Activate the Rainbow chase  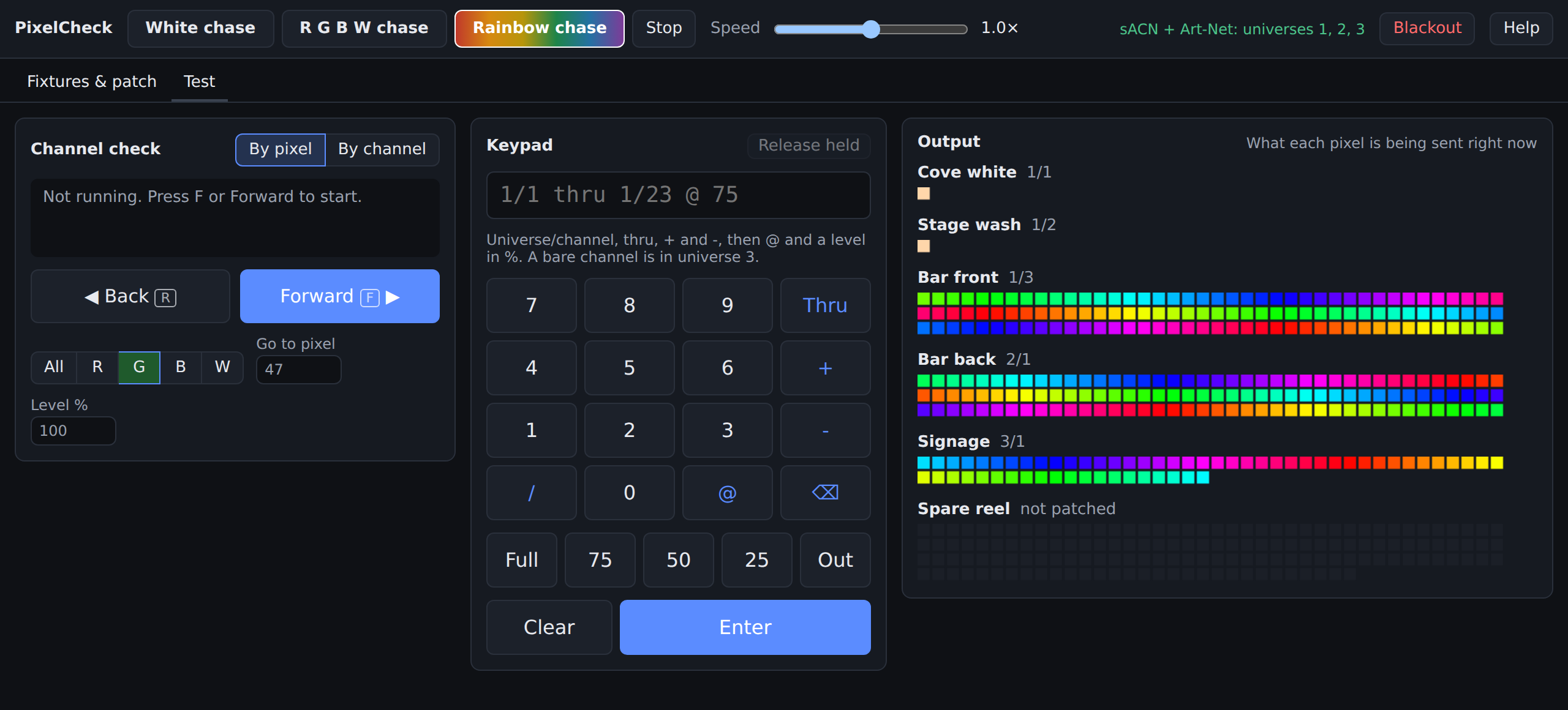tap(539, 28)
